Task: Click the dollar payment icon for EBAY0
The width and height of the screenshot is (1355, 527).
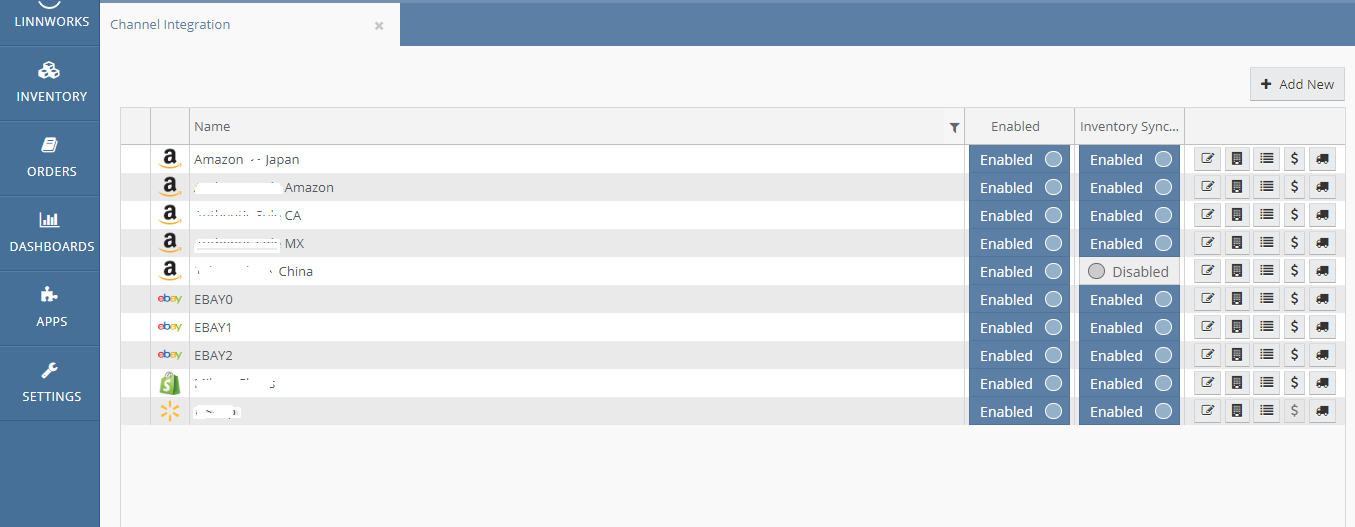Action: (1294, 298)
